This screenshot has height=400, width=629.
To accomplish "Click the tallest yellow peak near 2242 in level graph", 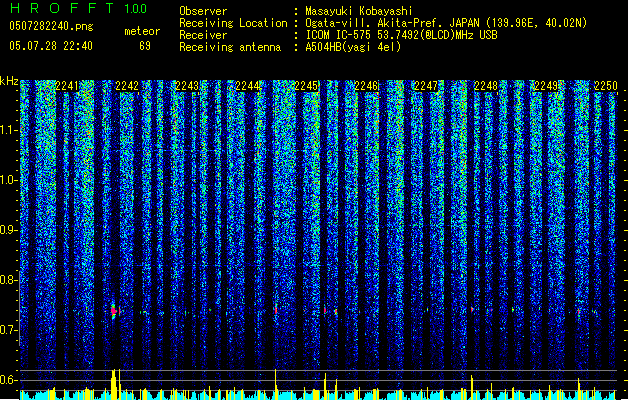I will point(114,384).
